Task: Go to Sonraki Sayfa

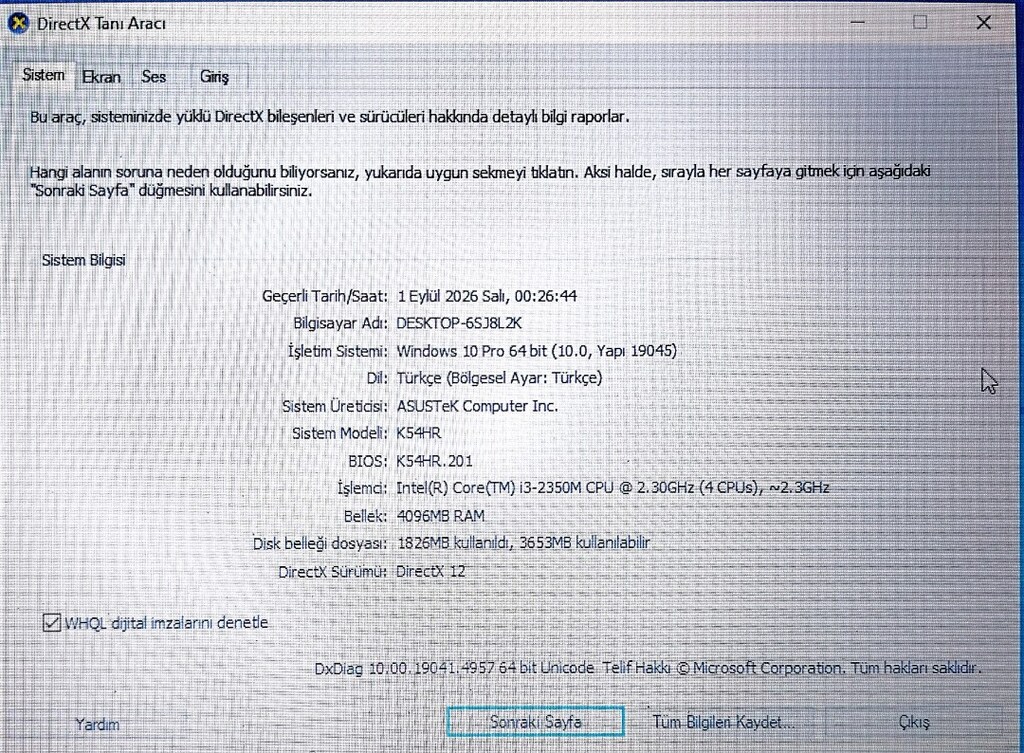Action: coord(536,722)
